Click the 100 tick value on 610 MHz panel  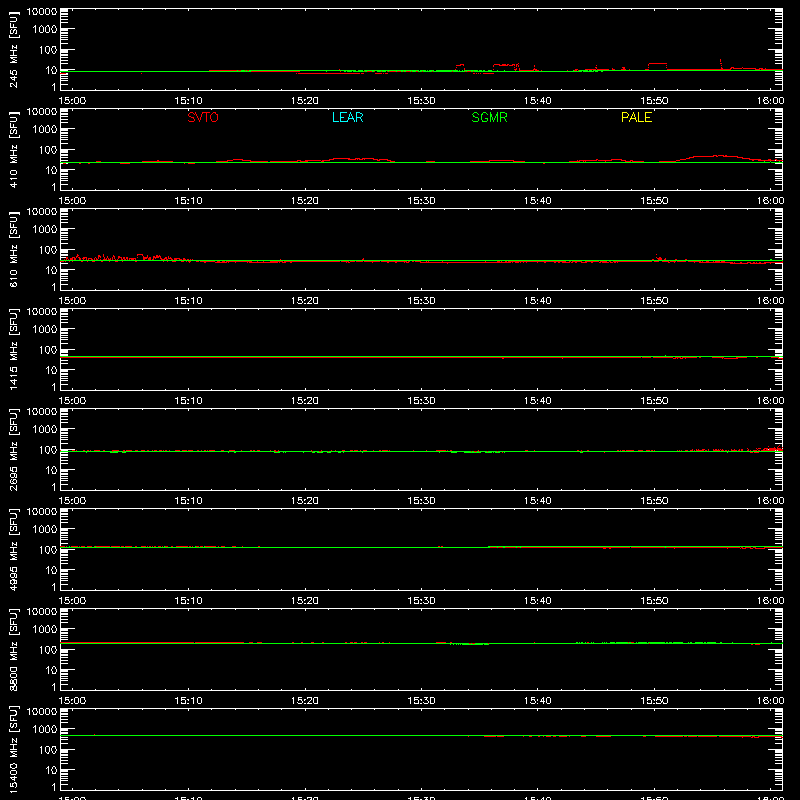pos(48,250)
